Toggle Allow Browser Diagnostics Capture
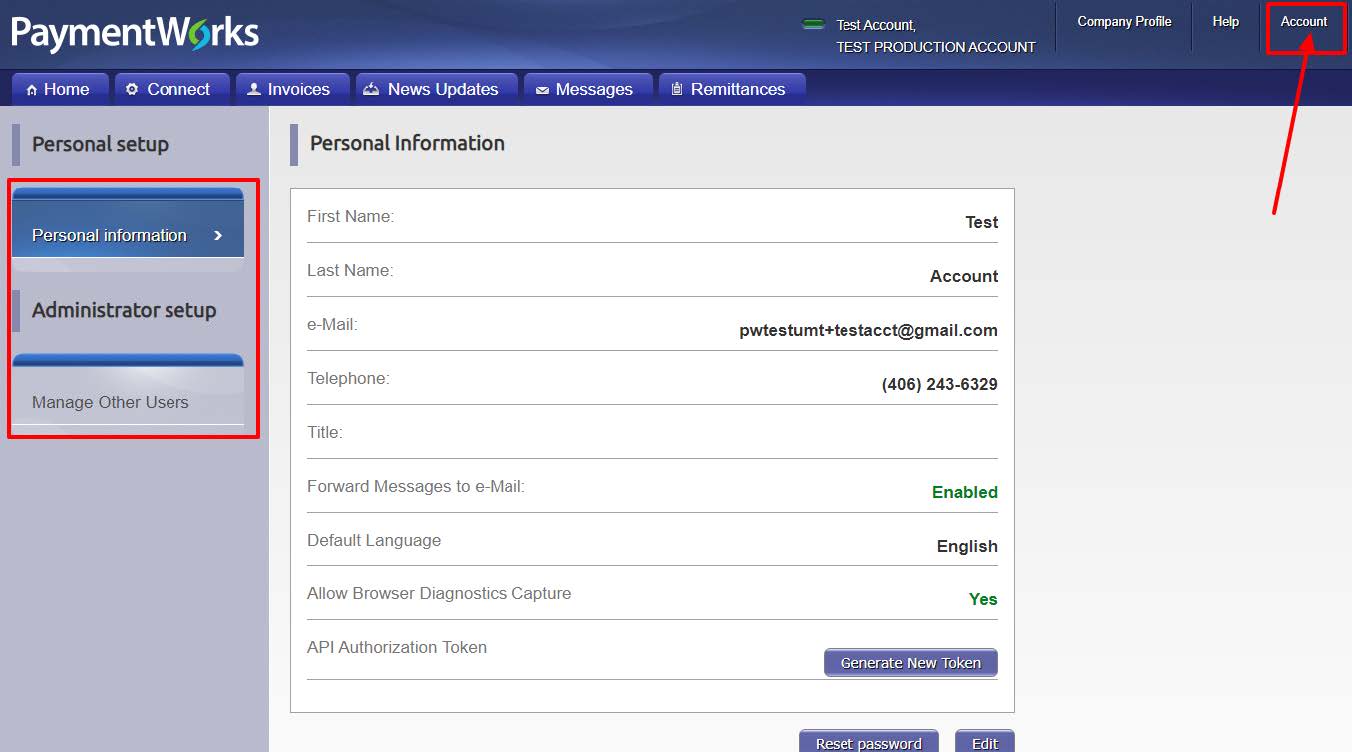This screenshot has width=1352, height=752. (x=982, y=599)
